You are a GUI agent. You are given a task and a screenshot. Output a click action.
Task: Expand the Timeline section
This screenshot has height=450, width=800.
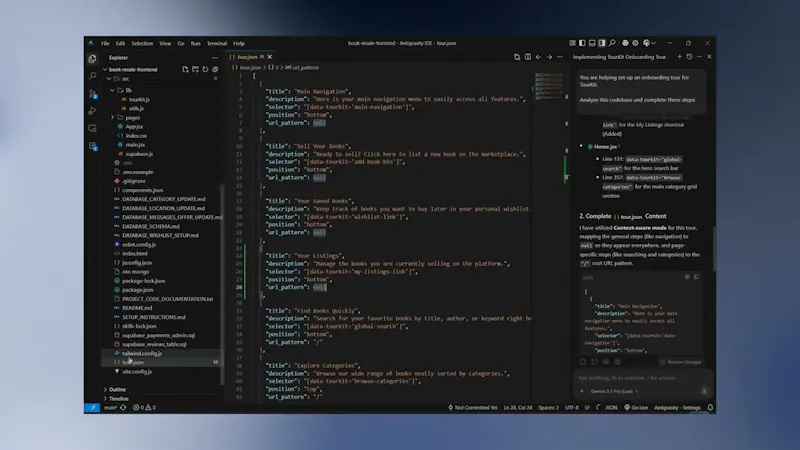[118, 398]
